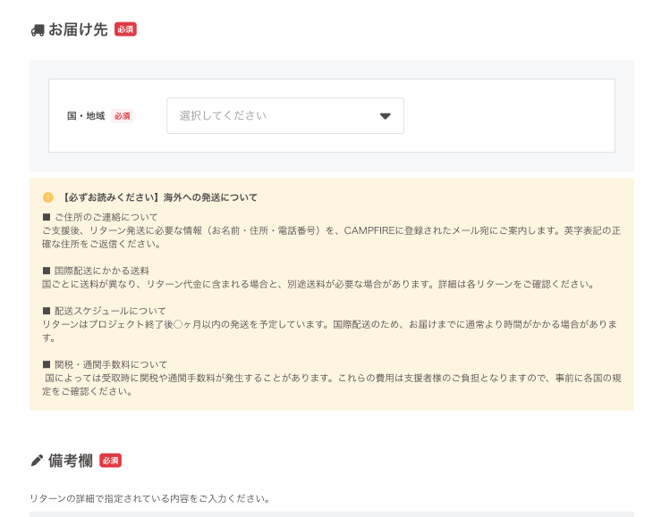The width and height of the screenshot is (670, 517).
Task: Click the 国・地域 field label
Action: tap(86, 116)
